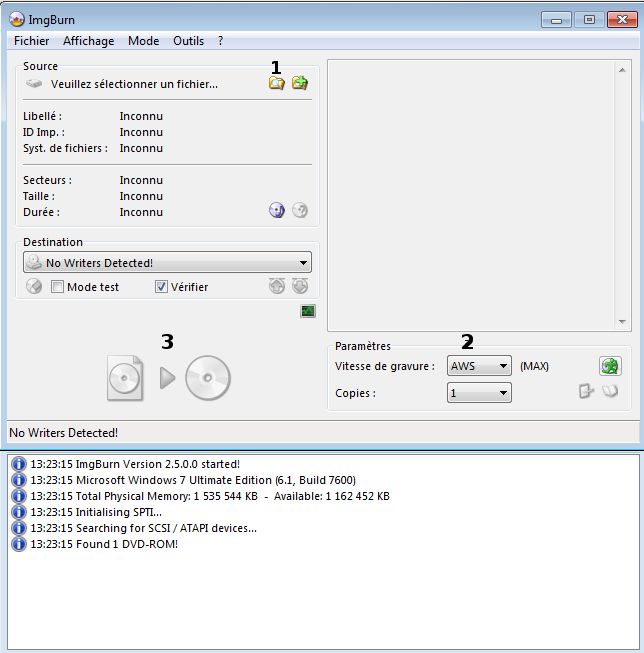Click 'Veuillez sélectionner un fichier...' source text

pos(134,84)
